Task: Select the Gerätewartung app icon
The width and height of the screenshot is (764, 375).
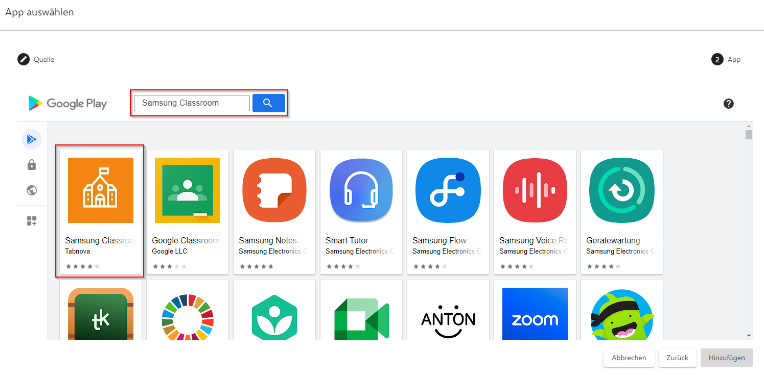Action: coord(621,190)
